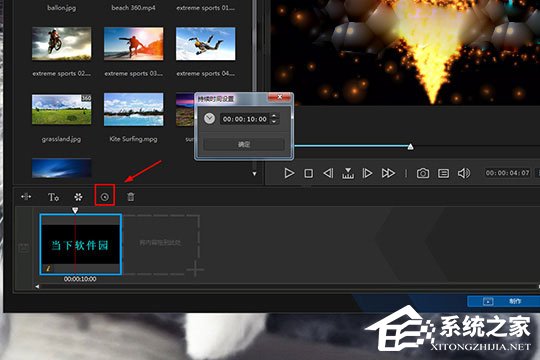Viewport: 540px width, 360px height.
Task: Select the extreme sports 02 thumbnail
Action: (x=62, y=44)
